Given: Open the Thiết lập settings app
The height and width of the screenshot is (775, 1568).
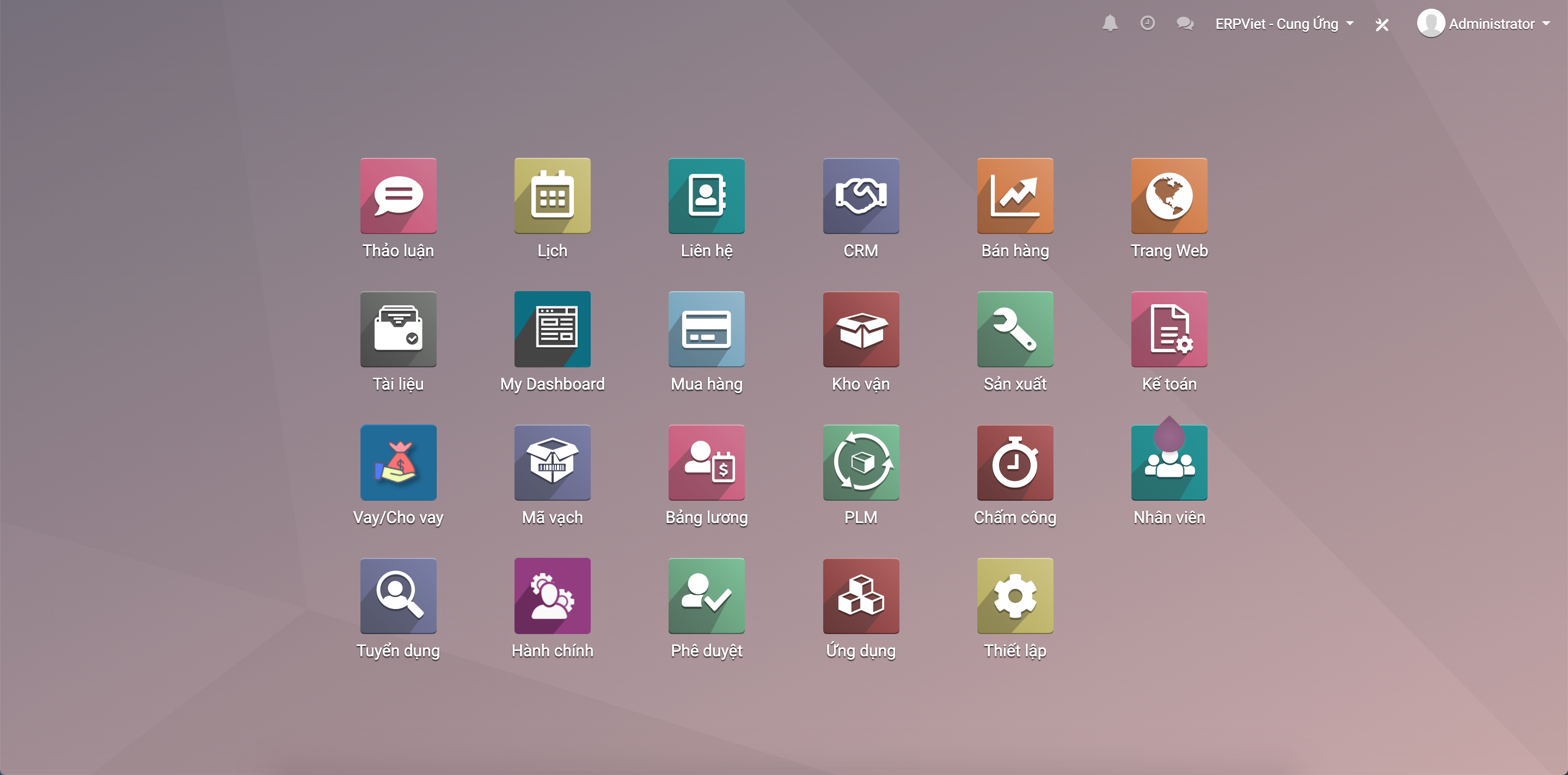Looking at the screenshot, I should (x=1015, y=595).
